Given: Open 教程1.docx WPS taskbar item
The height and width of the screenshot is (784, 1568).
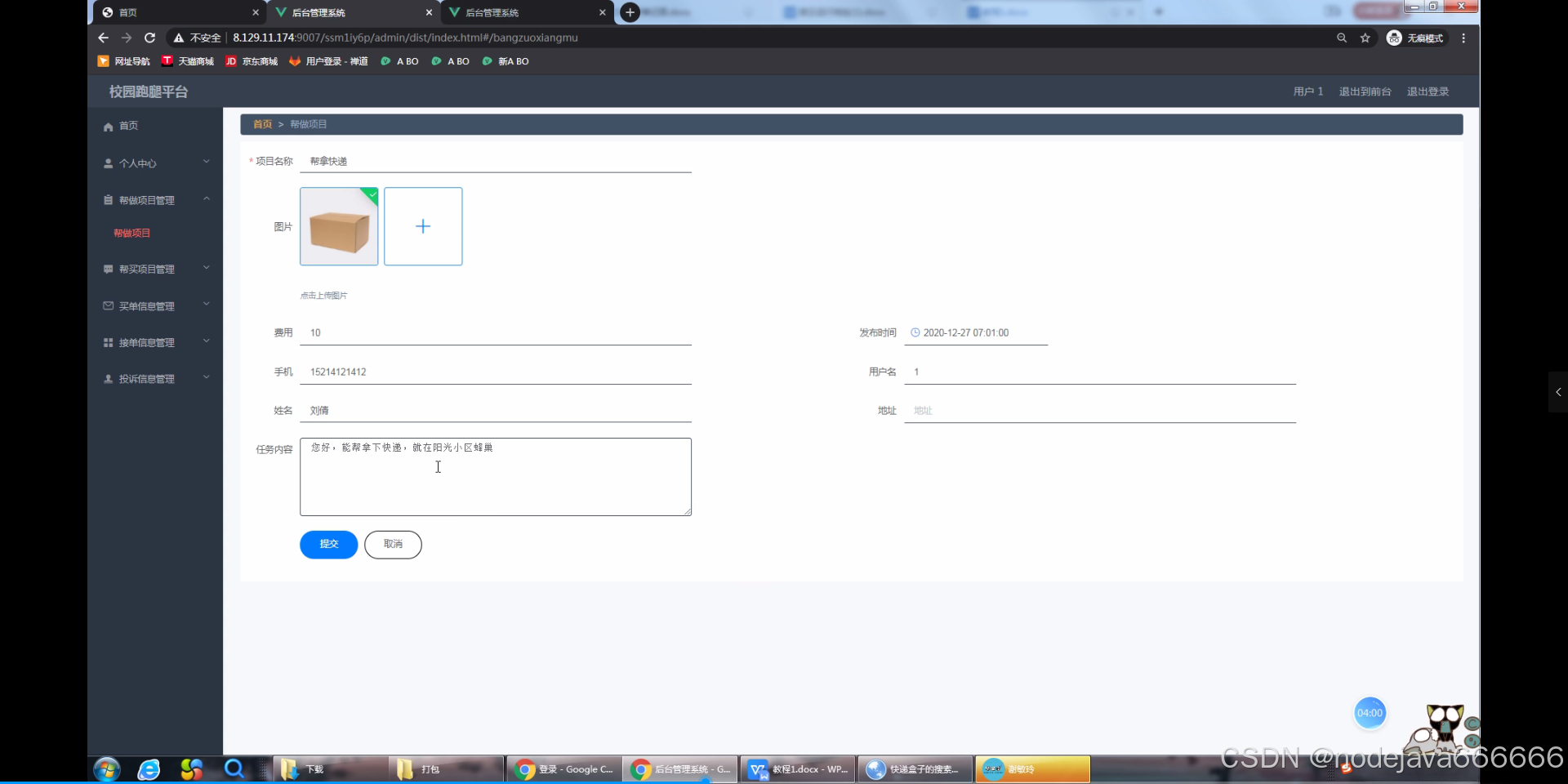Looking at the screenshot, I should tap(798, 769).
